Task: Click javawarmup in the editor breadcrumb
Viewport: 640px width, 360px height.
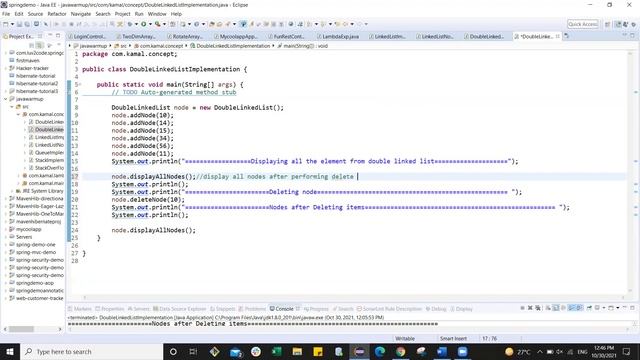Action: (x=93, y=46)
